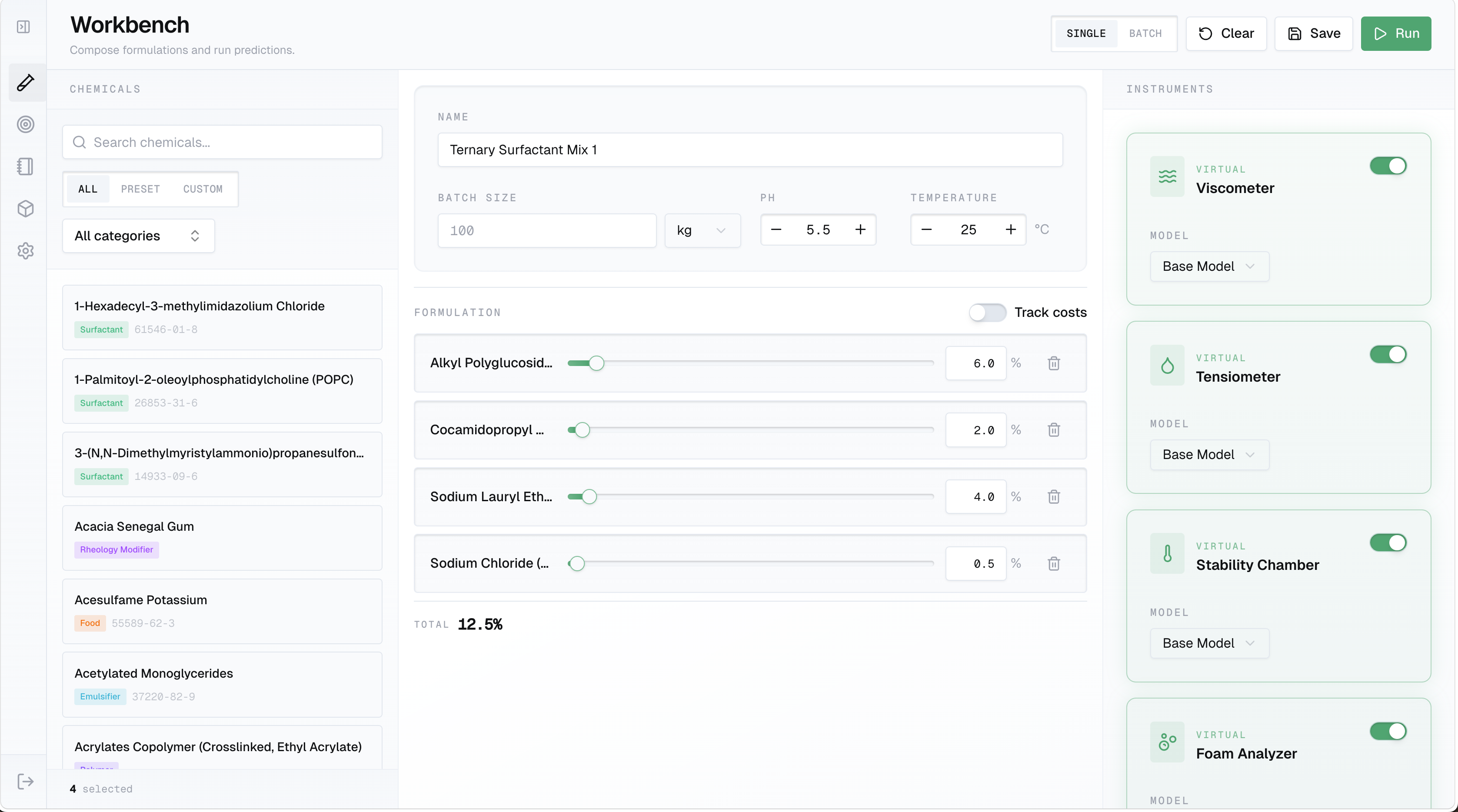
Task: Open the Workbench pencil sidebar icon
Action: coord(26,83)
